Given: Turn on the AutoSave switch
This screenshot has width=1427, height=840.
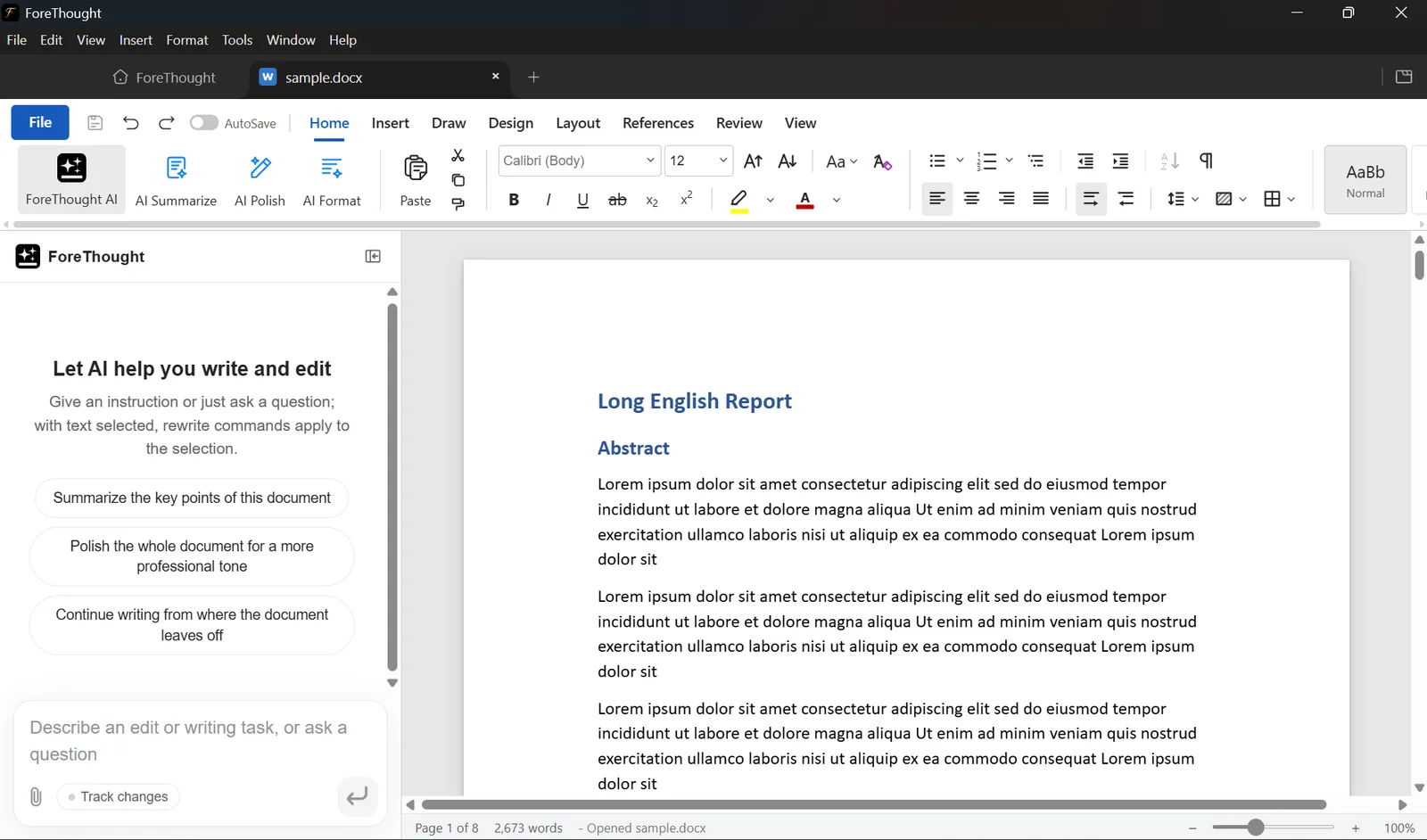Looking at the screenshot, I should tap(203, 123).
